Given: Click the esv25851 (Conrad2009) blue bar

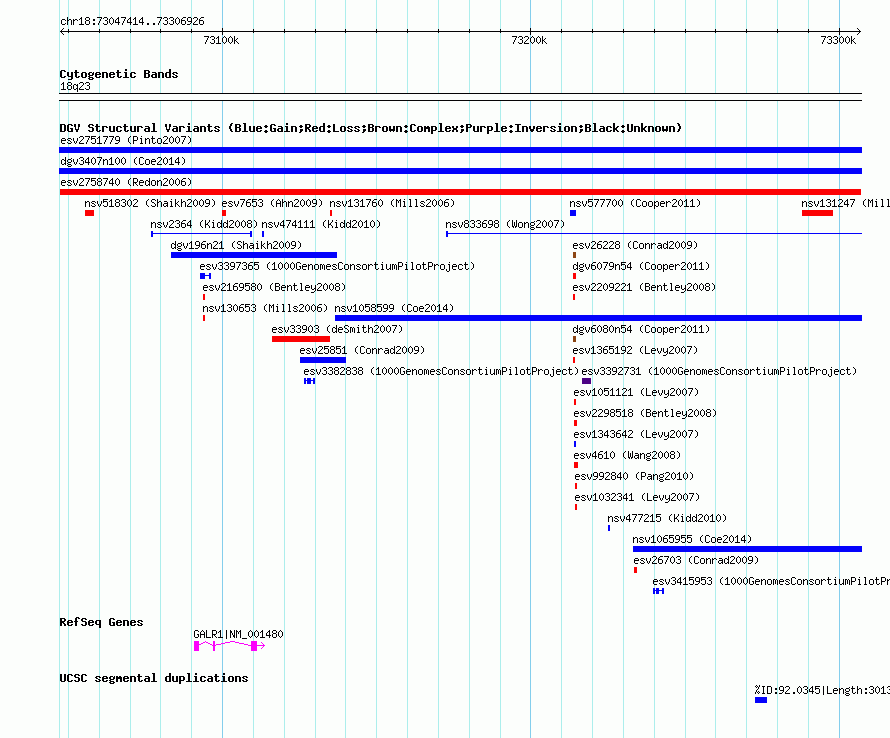Looking at the screenshot, I should (323, 360).
